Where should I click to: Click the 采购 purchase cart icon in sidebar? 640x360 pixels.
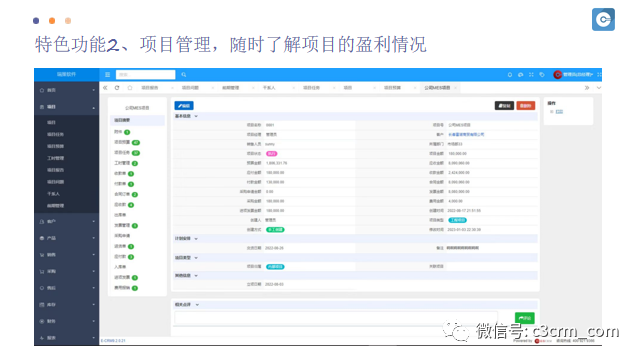point(42,271)
